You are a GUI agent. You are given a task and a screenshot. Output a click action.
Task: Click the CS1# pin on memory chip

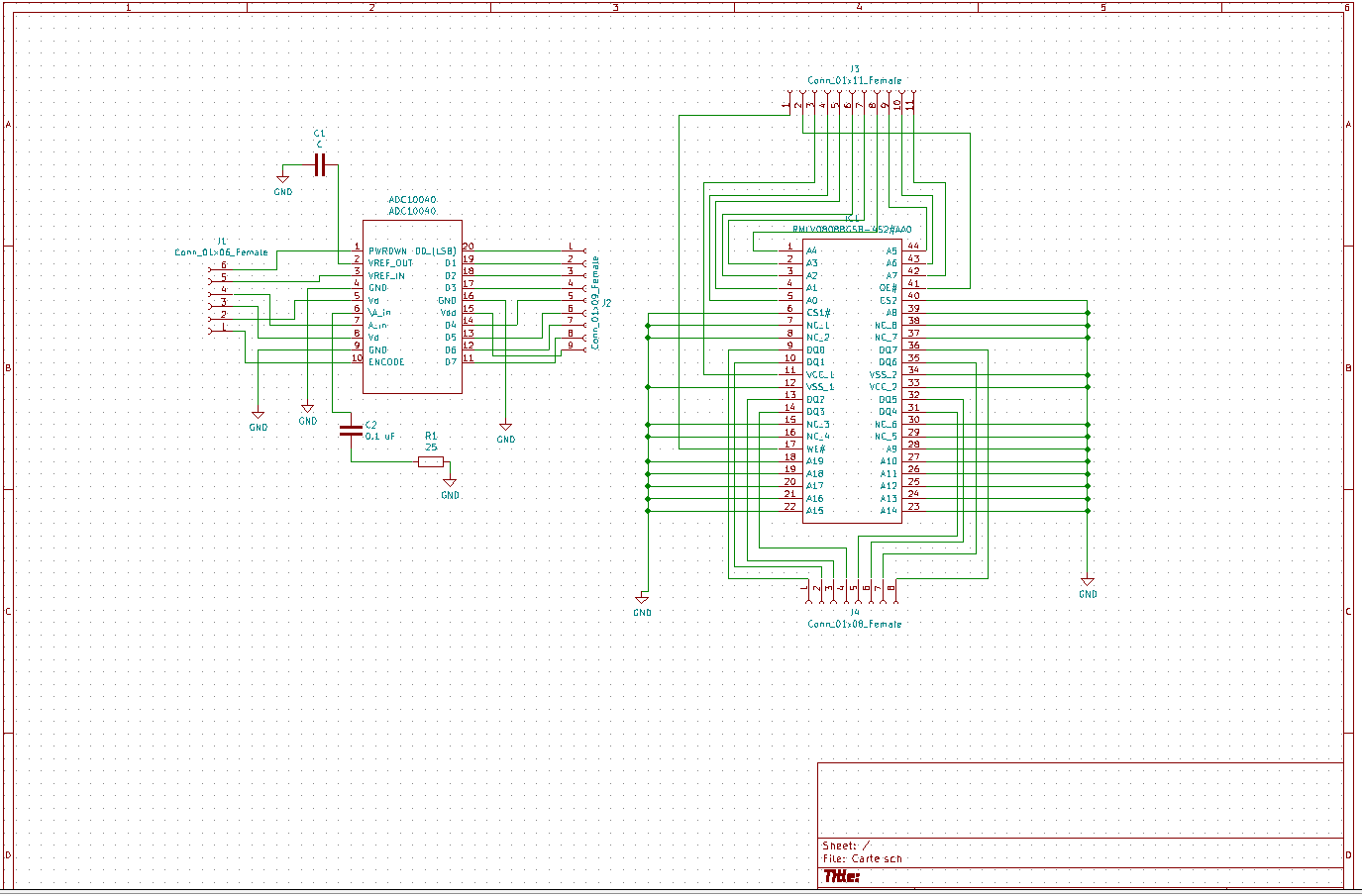tap(818, 313)
